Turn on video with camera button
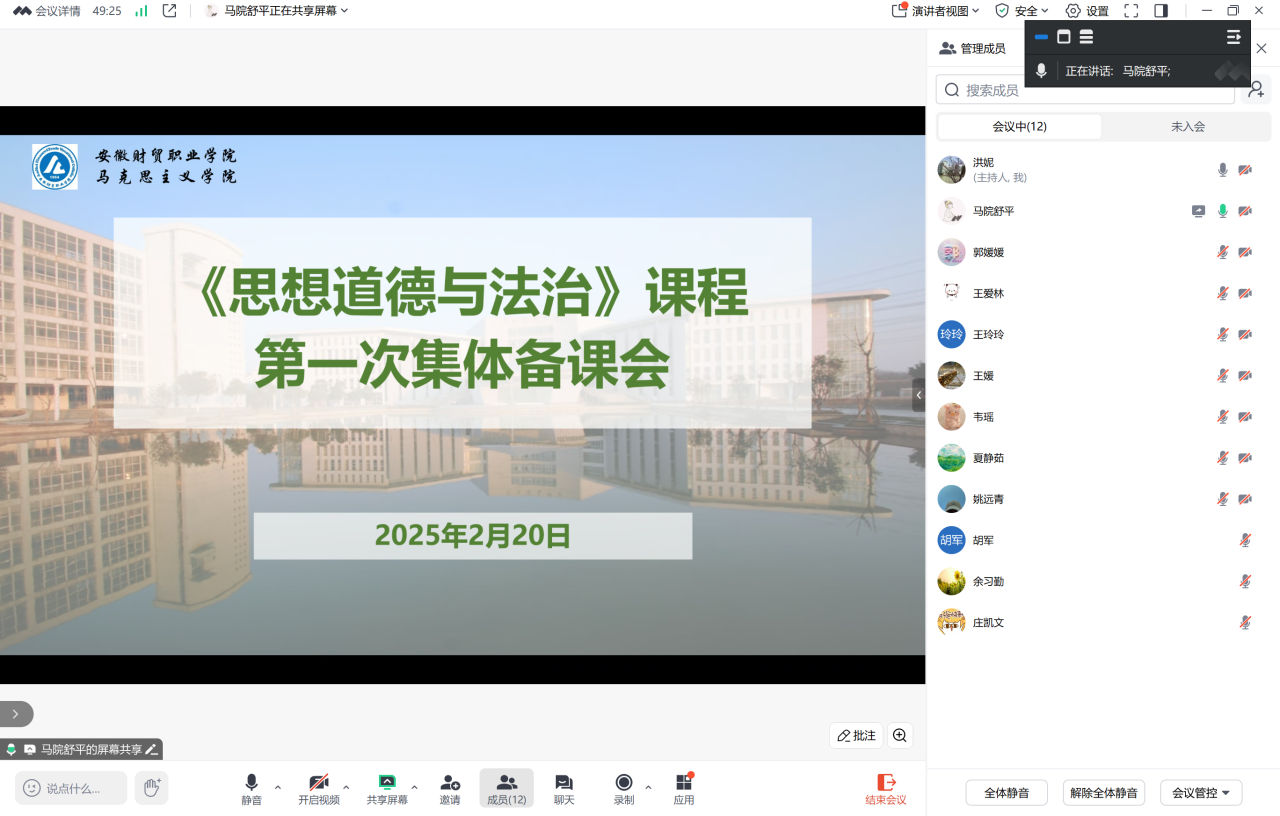Screen dimensions: 1280x816 tap(318, 788)
